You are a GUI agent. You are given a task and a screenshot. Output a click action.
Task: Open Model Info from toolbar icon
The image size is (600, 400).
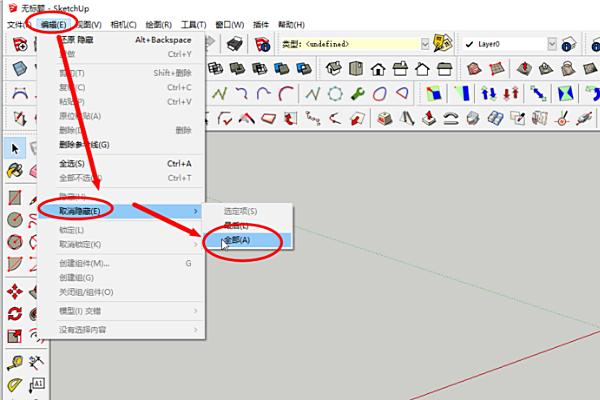[262, 44]
